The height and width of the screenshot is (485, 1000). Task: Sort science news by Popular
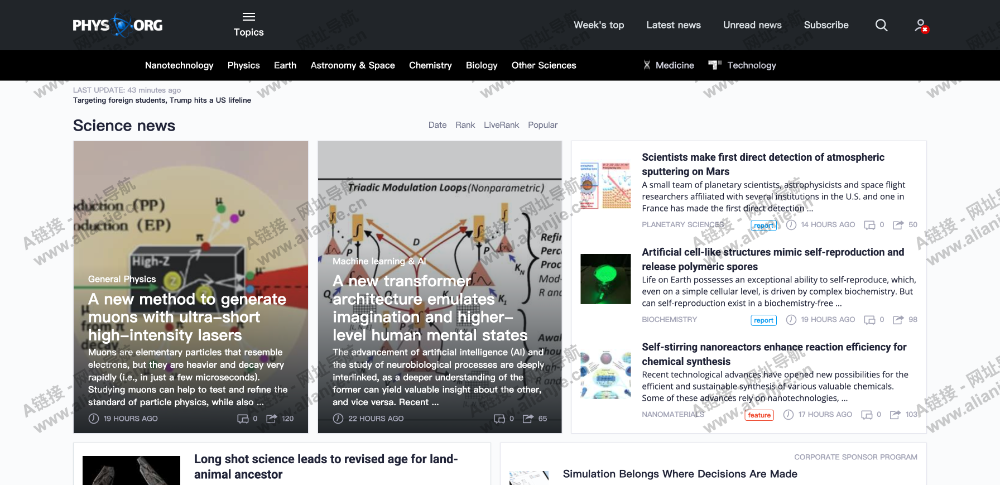(543, 125)
